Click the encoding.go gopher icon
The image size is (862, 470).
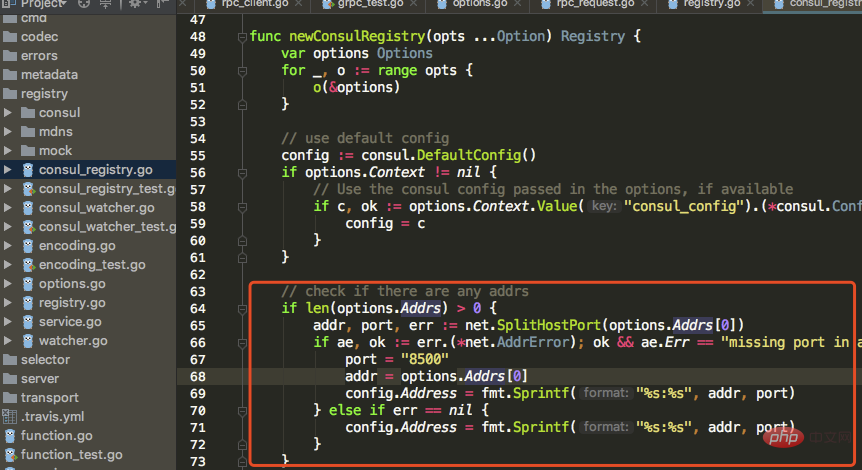click(28, 246)
